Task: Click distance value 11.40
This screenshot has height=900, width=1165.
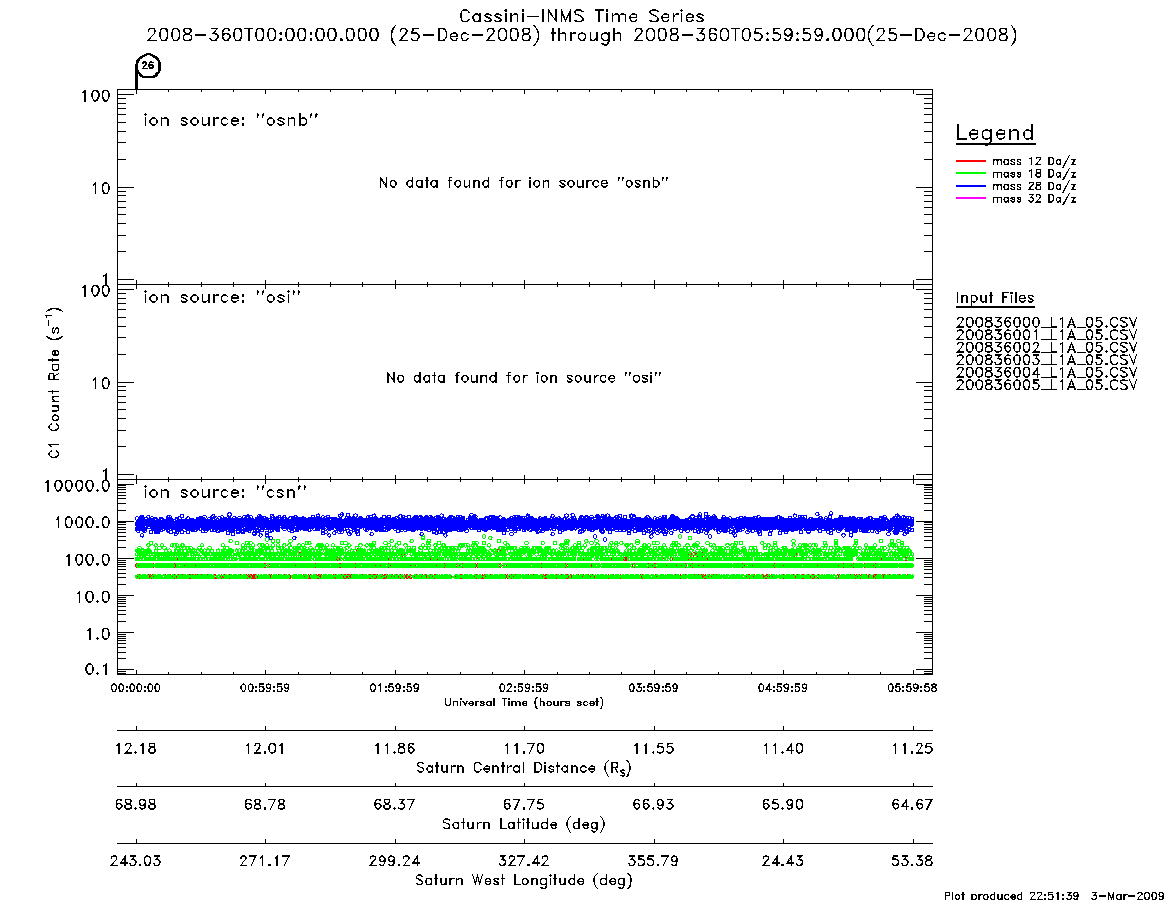Action: click(783, 748)
